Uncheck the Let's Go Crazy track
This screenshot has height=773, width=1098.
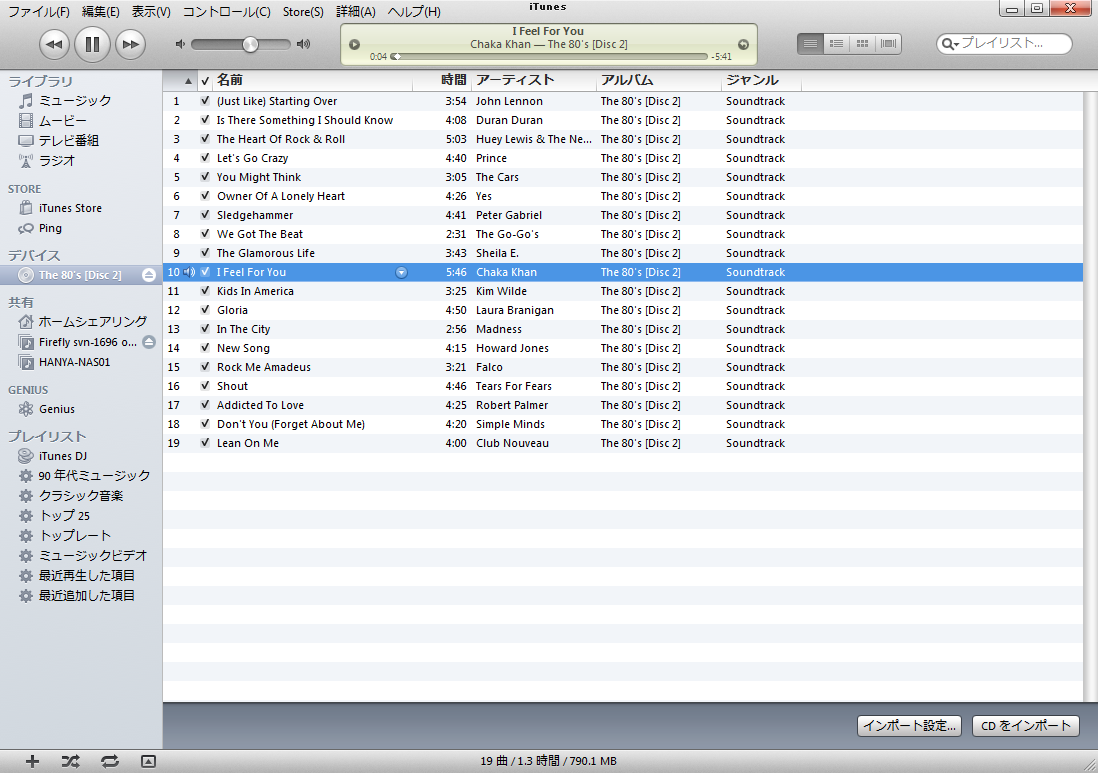[x=205, y=158]
